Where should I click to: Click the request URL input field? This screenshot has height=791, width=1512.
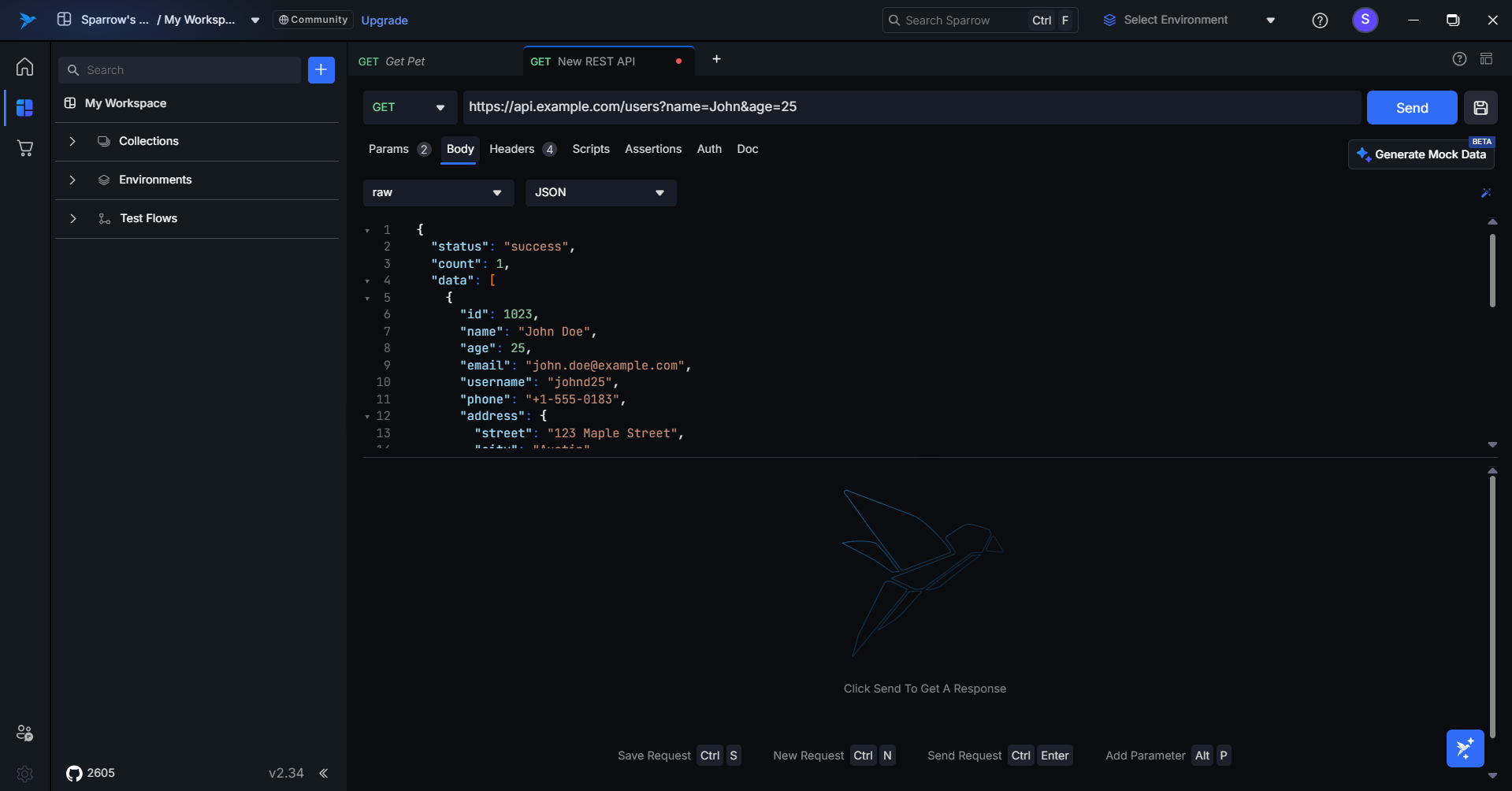[x=910, y=107]
